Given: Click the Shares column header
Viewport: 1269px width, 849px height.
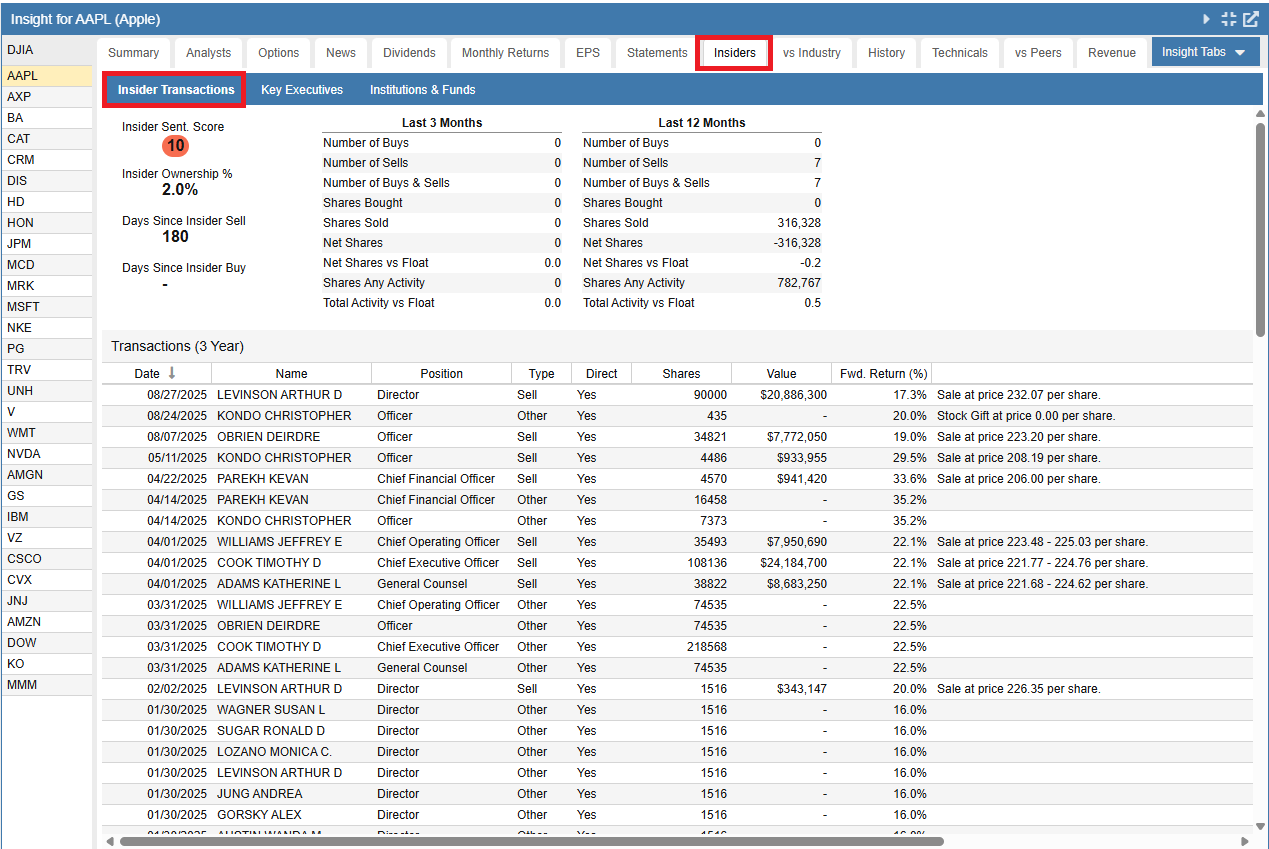Looking at the screenshot, I should (681, 374).
